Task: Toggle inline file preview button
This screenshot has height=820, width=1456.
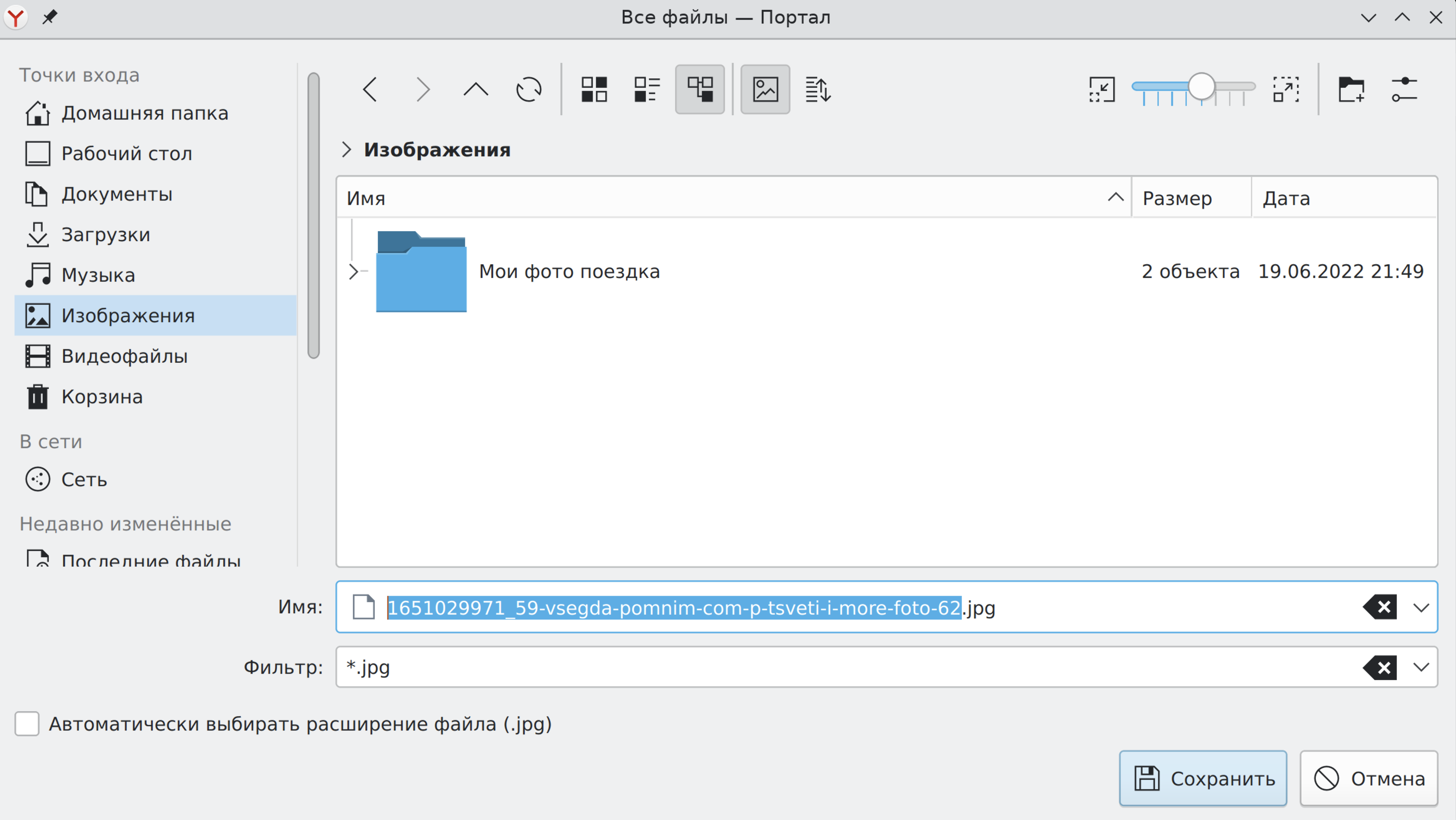Action: [x=765, y=89]
